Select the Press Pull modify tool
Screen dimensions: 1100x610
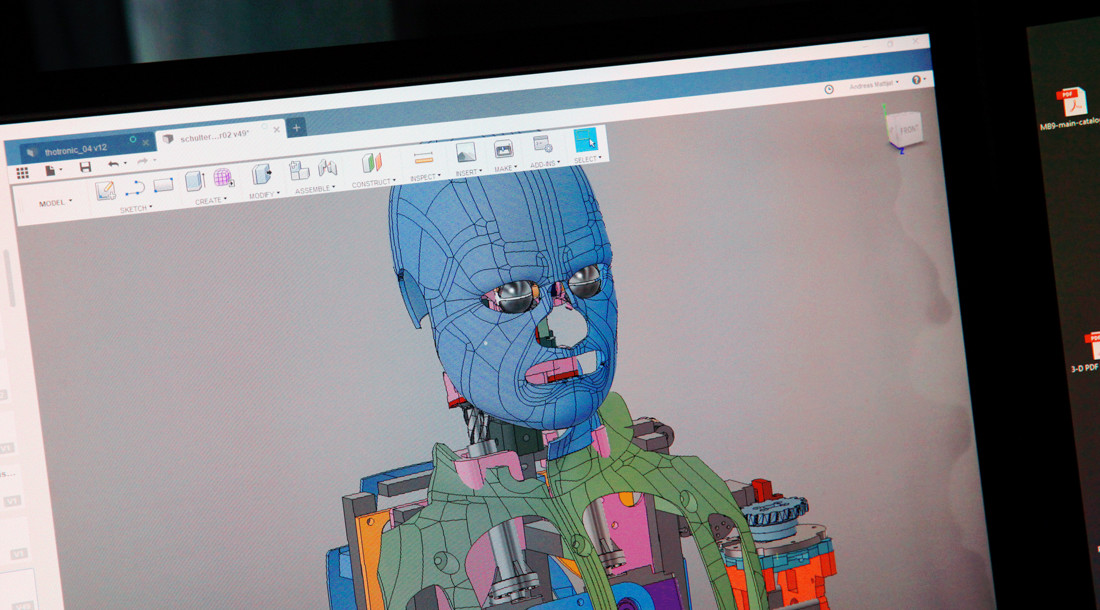coord(262,173)
